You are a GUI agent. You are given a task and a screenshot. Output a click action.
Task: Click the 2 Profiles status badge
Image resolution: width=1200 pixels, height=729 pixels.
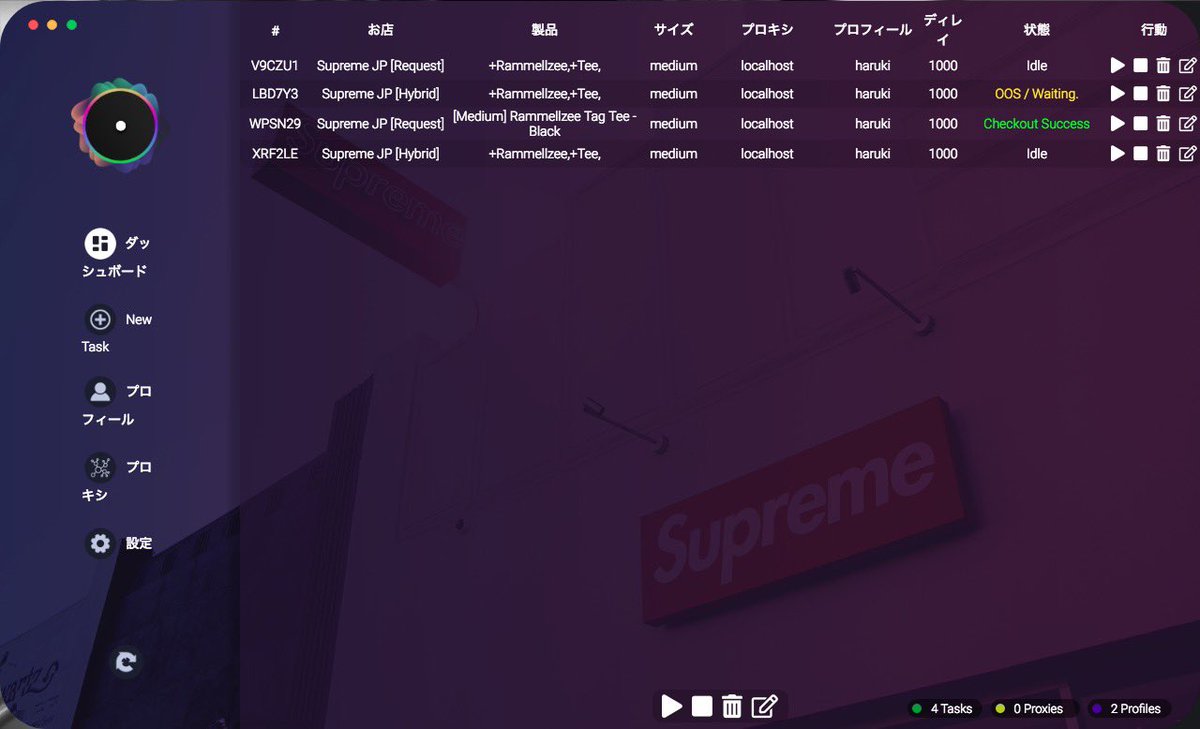coord(1128,708)
